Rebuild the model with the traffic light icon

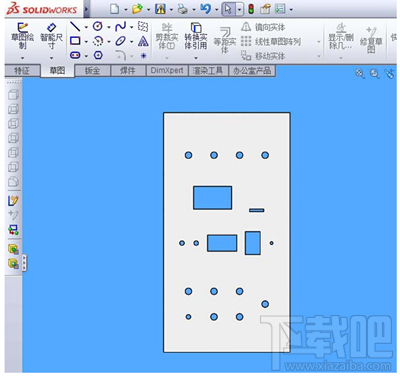tap(251, 9)
